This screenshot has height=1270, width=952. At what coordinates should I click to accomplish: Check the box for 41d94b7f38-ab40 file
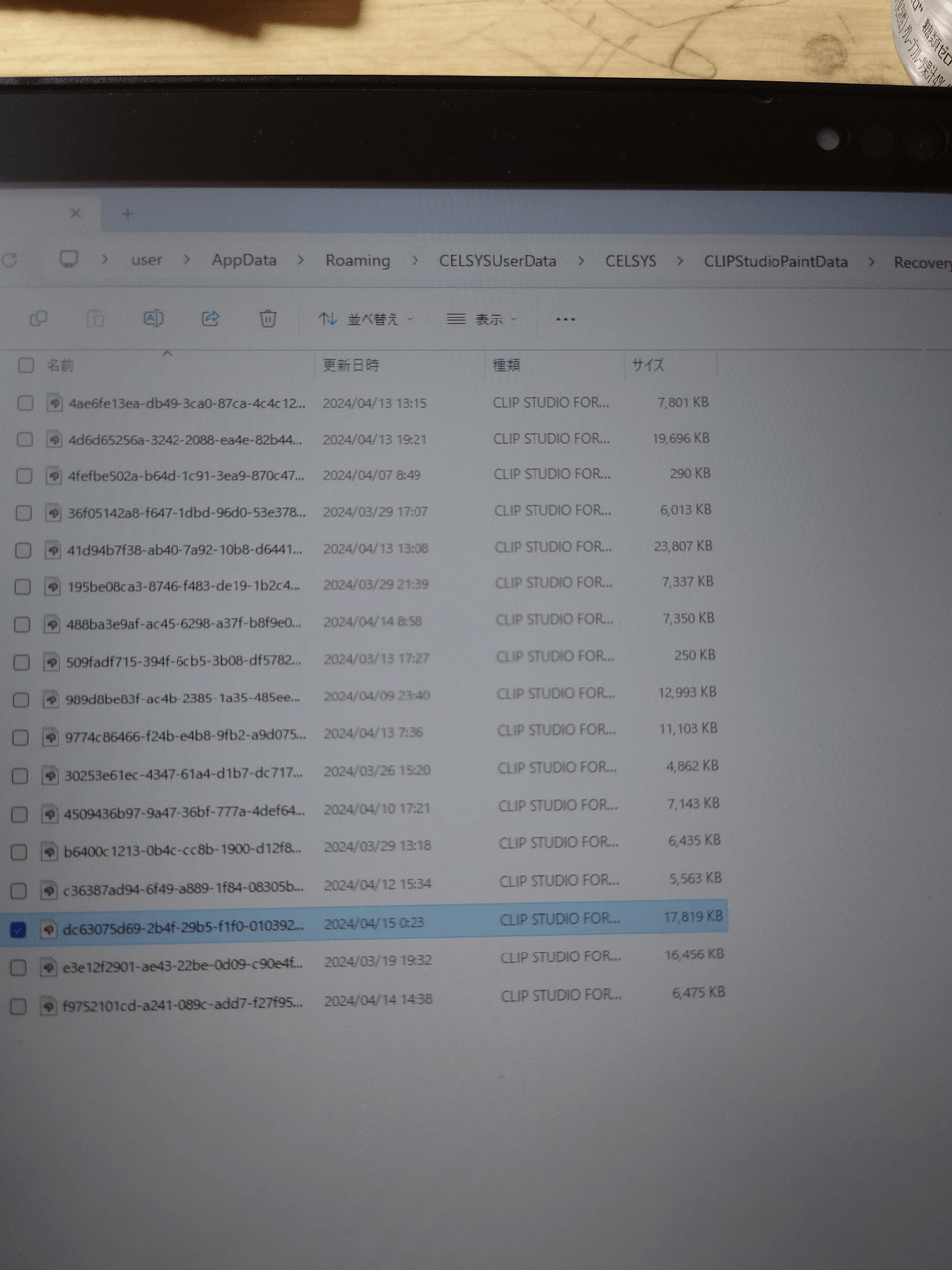[x=23, y=550]
